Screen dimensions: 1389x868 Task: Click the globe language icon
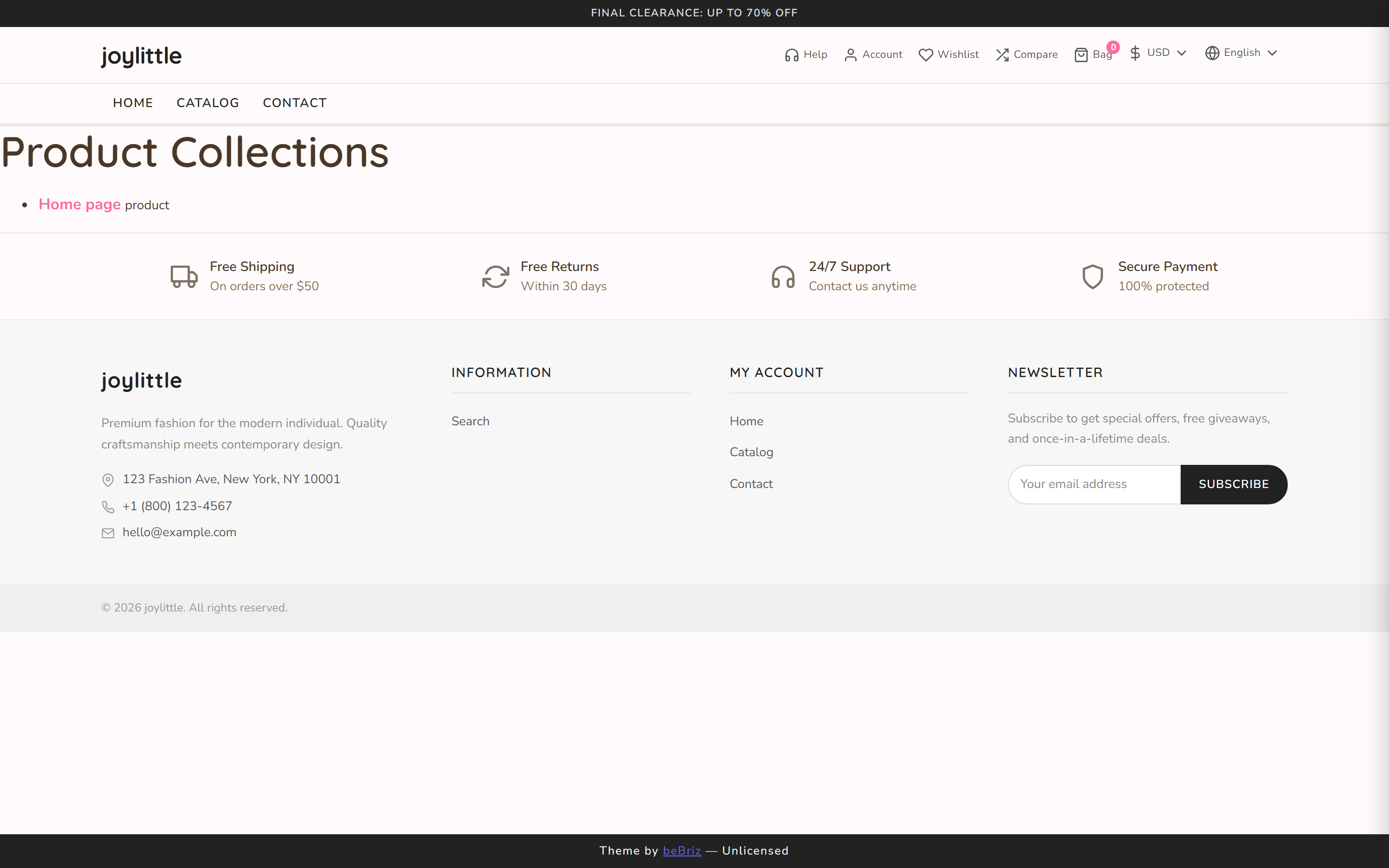[1212, 53]
